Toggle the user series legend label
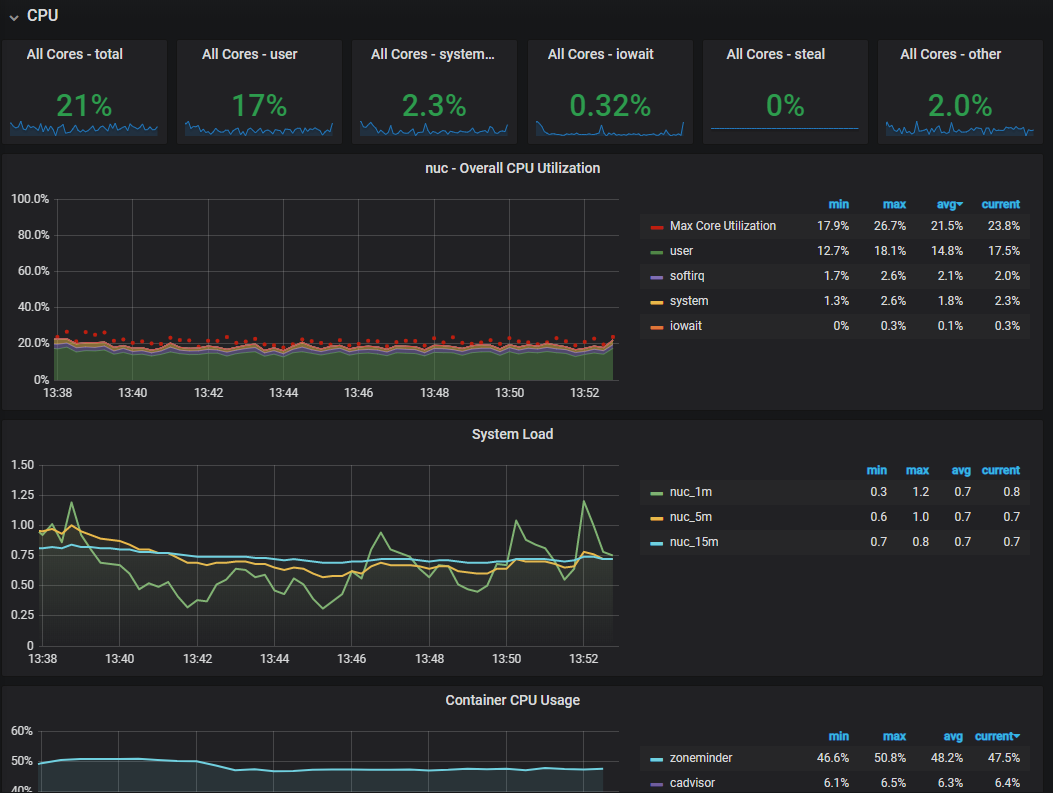 pyautogui.click(x=681, y=250)
